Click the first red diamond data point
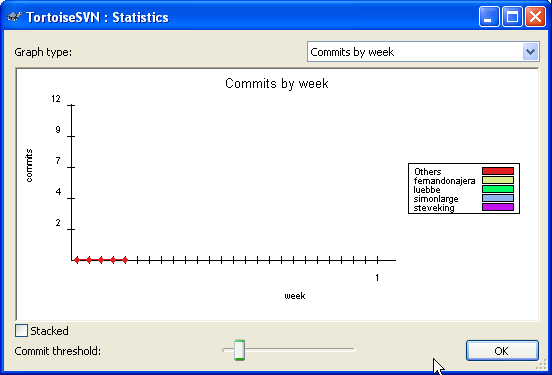The image size is (552, 375). 77,260
